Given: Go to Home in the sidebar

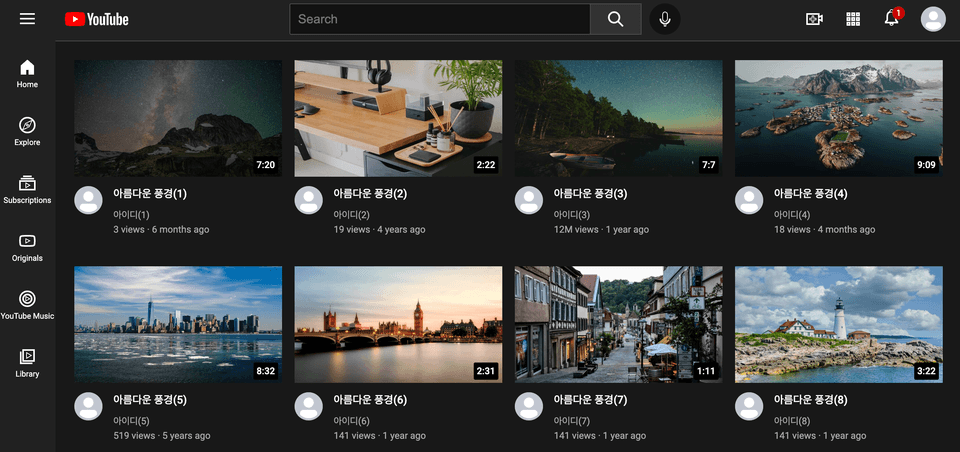Looking at the screenshot, I should click(x=27, y=74).
